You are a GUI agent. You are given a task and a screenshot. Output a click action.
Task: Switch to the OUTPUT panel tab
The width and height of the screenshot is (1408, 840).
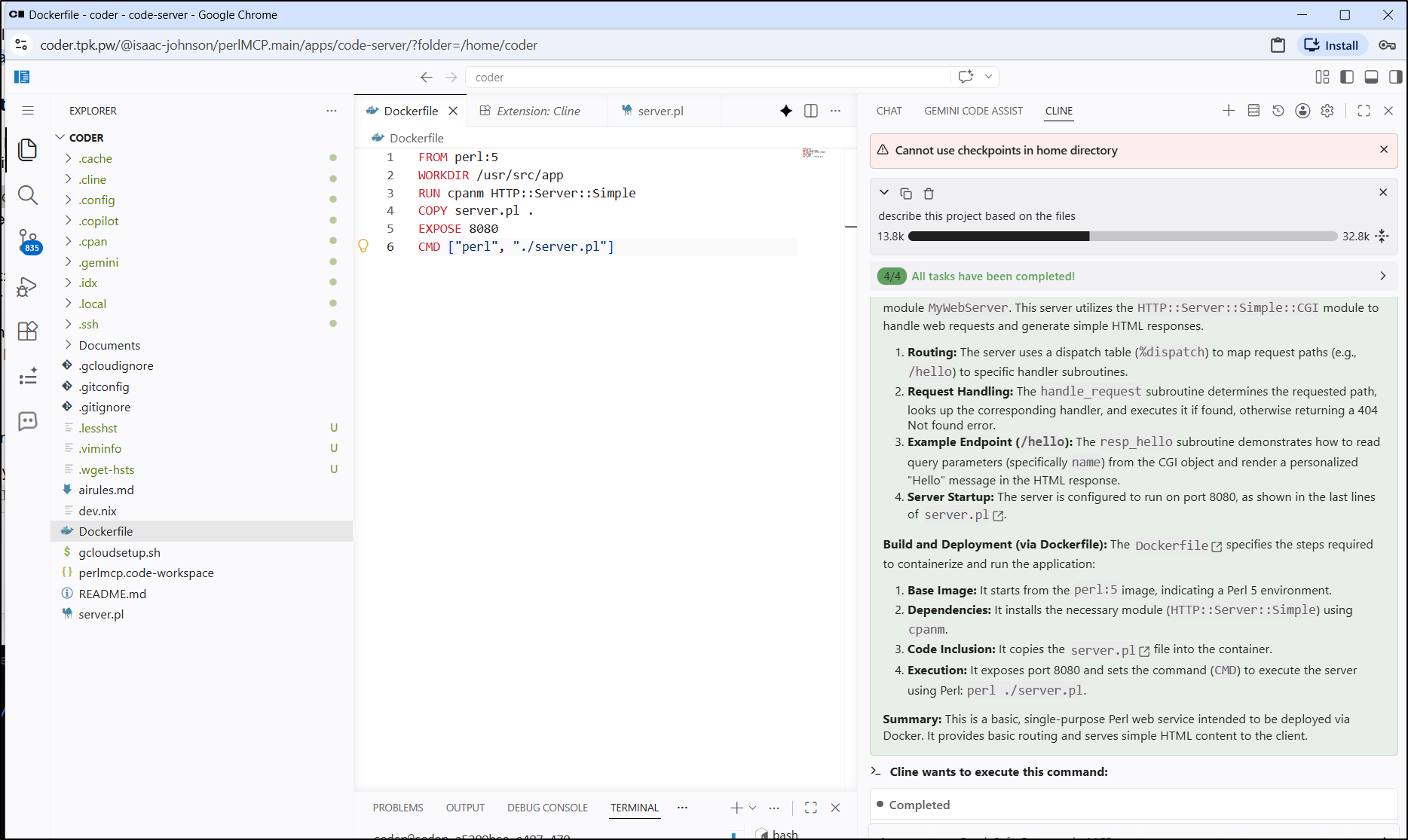tap(465, 808)
